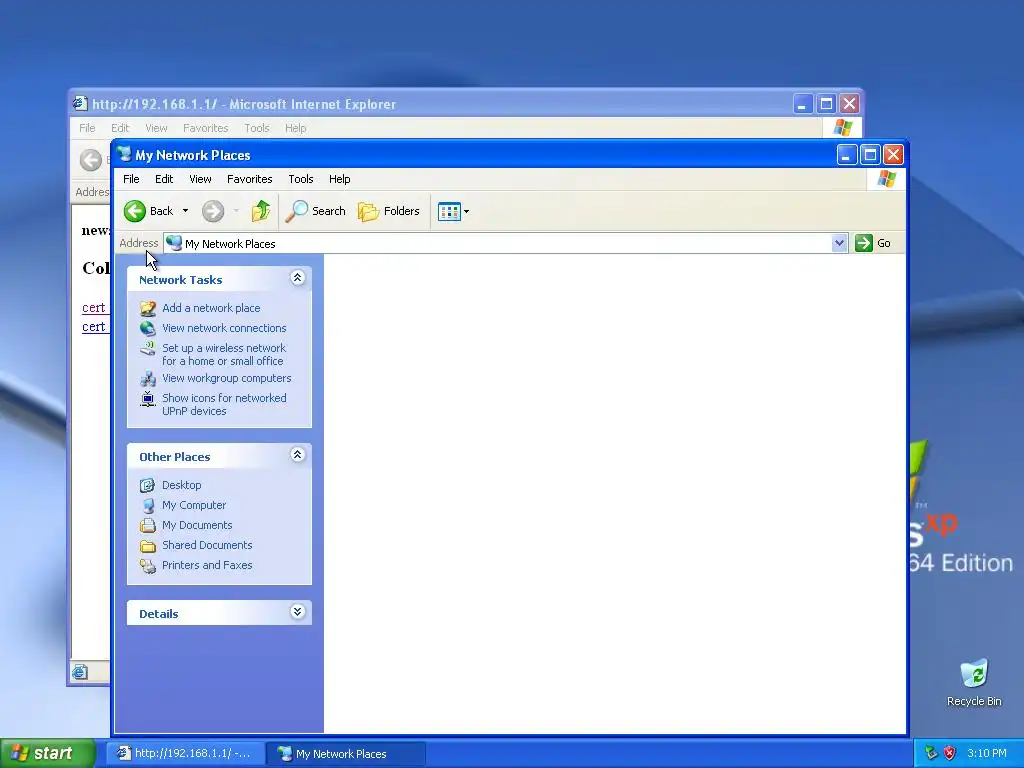The image size is (1024, 768).
Task: Click the View network connections globe icon
Action: tap(148, 328)
